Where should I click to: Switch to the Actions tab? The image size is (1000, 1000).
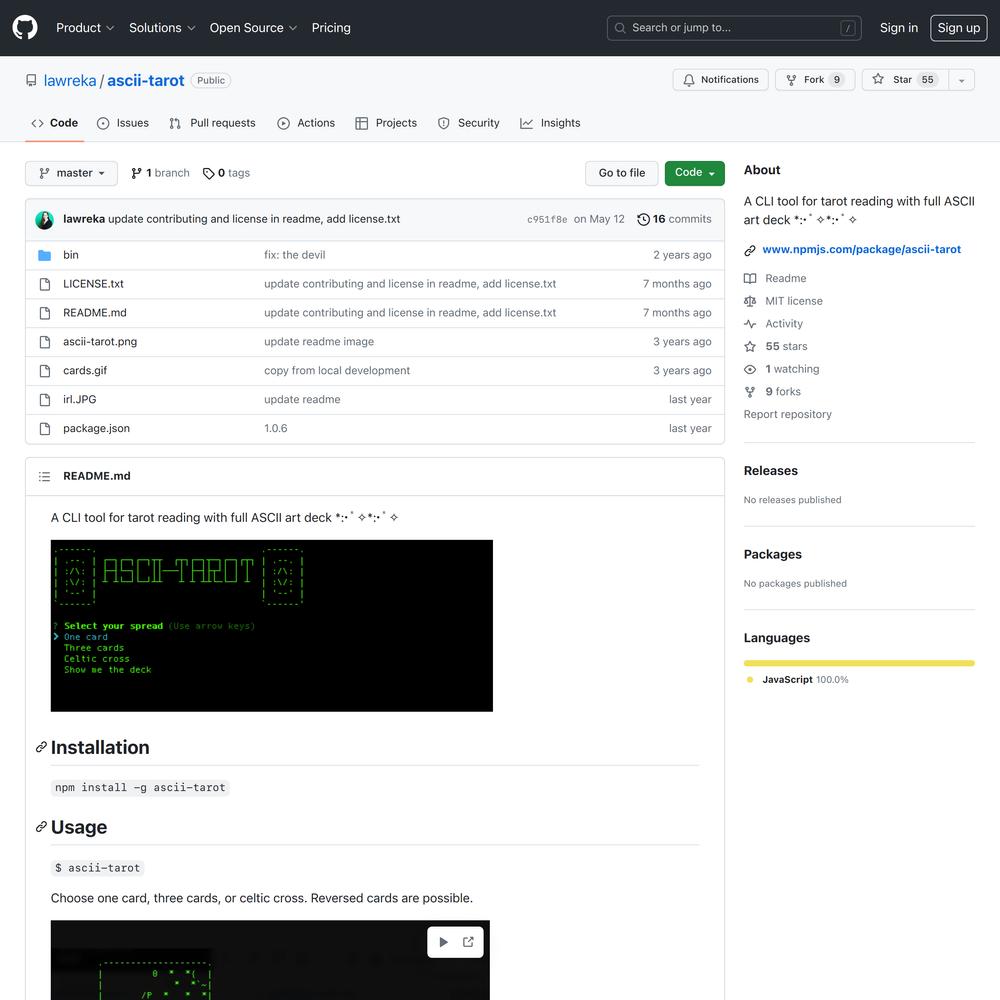tap(306, 123)
